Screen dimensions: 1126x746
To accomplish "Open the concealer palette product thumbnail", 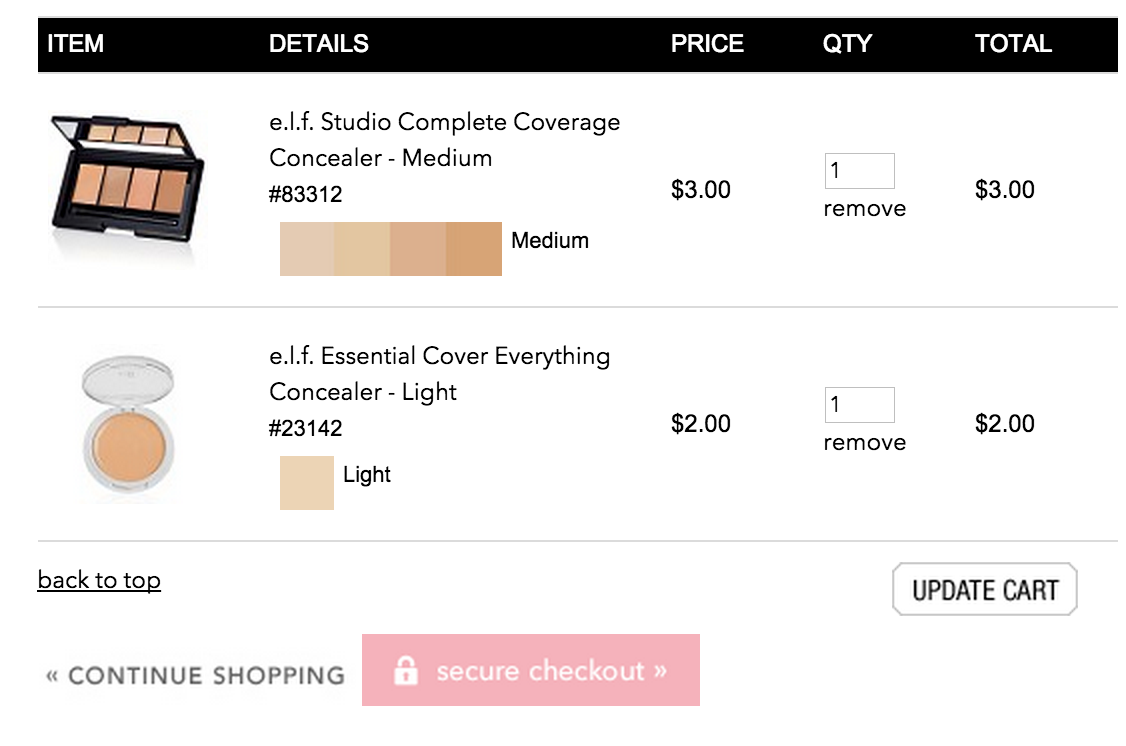I will 128,186.
